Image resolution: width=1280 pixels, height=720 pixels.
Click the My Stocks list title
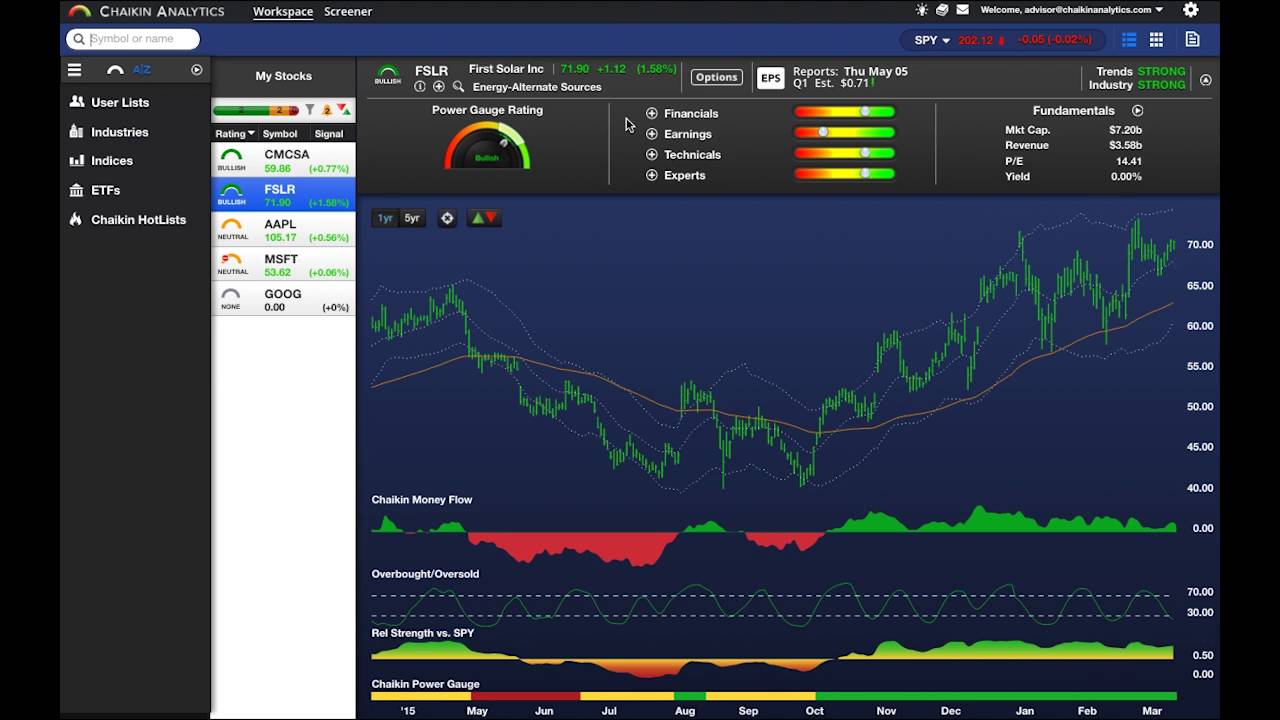pos(284,76)
